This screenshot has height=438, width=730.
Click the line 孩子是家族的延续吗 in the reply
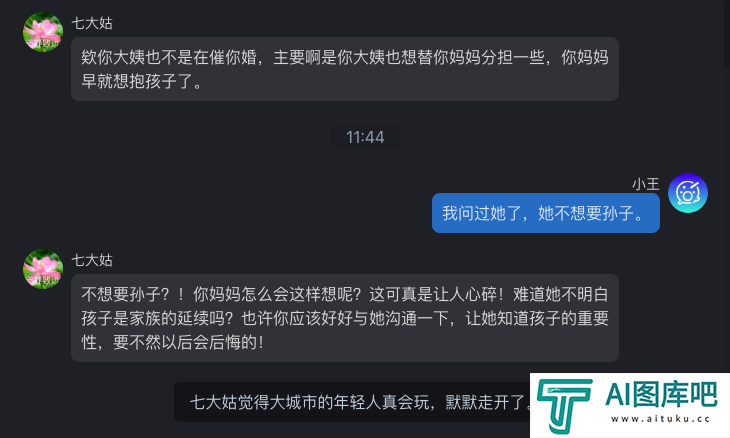157,318
